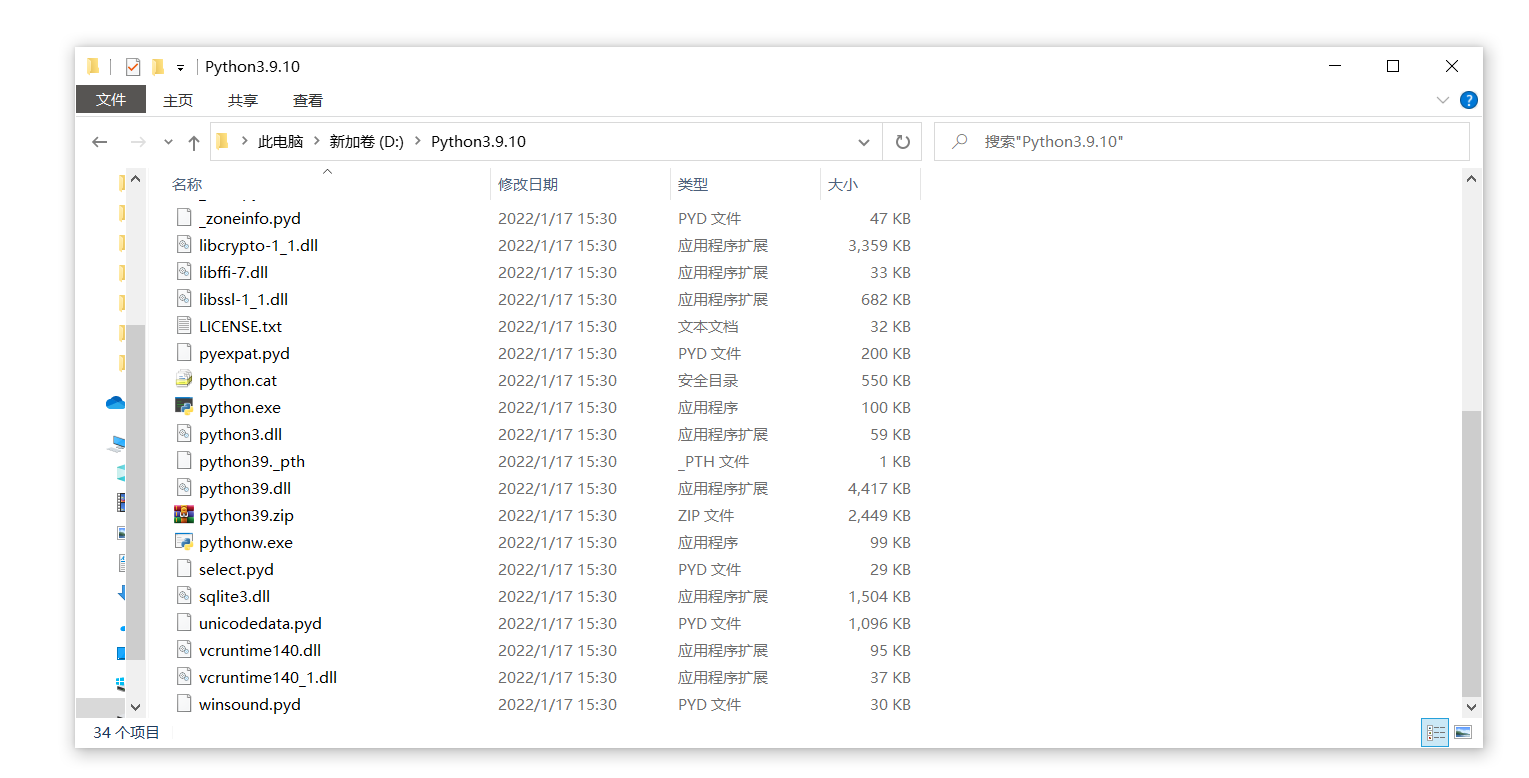Click the file list scroll up arrow
Screen dimensions: 1529x778
[1471, 179]
